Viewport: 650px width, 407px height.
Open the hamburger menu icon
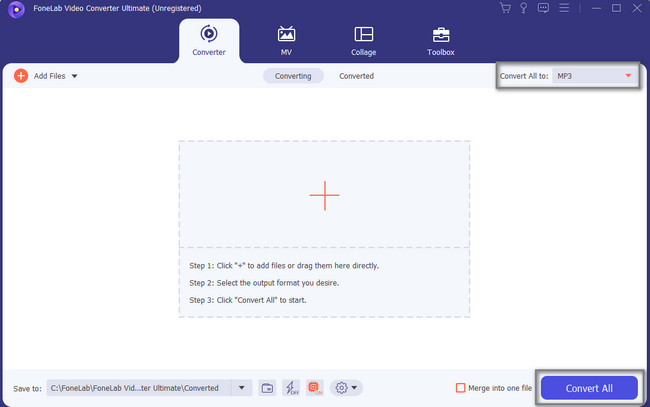click(x=564, y=8)
